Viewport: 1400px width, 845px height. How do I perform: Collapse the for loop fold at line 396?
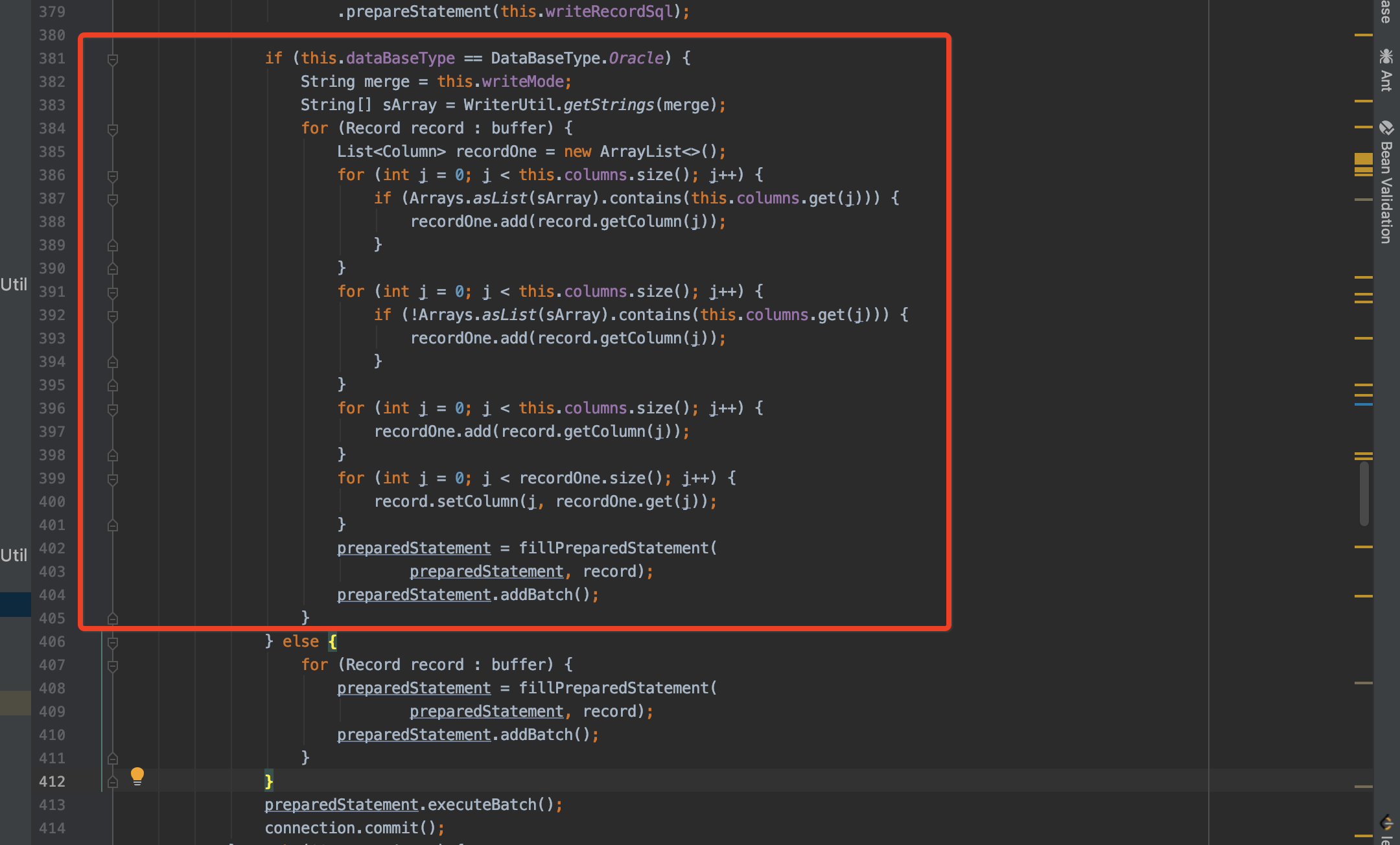click(x=113, y=410)
